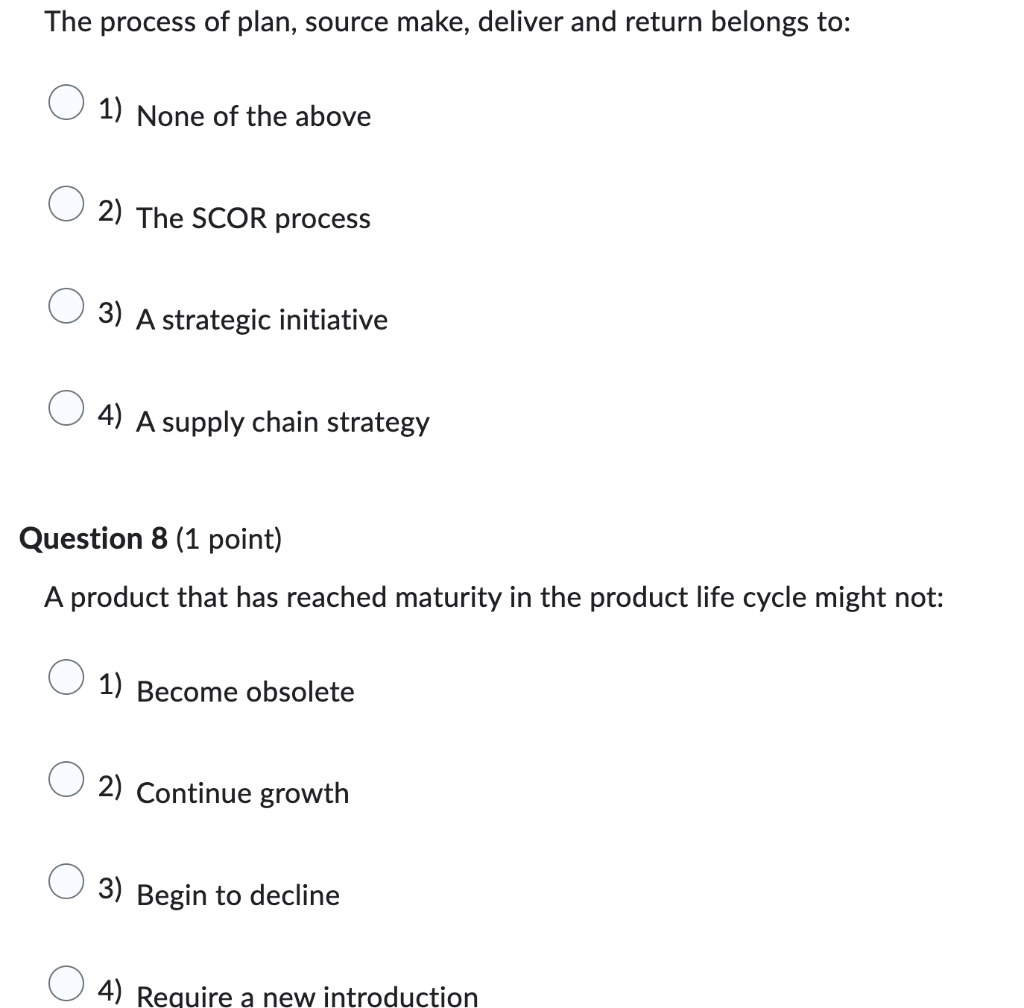Click the 'The SCOR process' answer text
This screenshot has width=1024, height=1008.
253,219
